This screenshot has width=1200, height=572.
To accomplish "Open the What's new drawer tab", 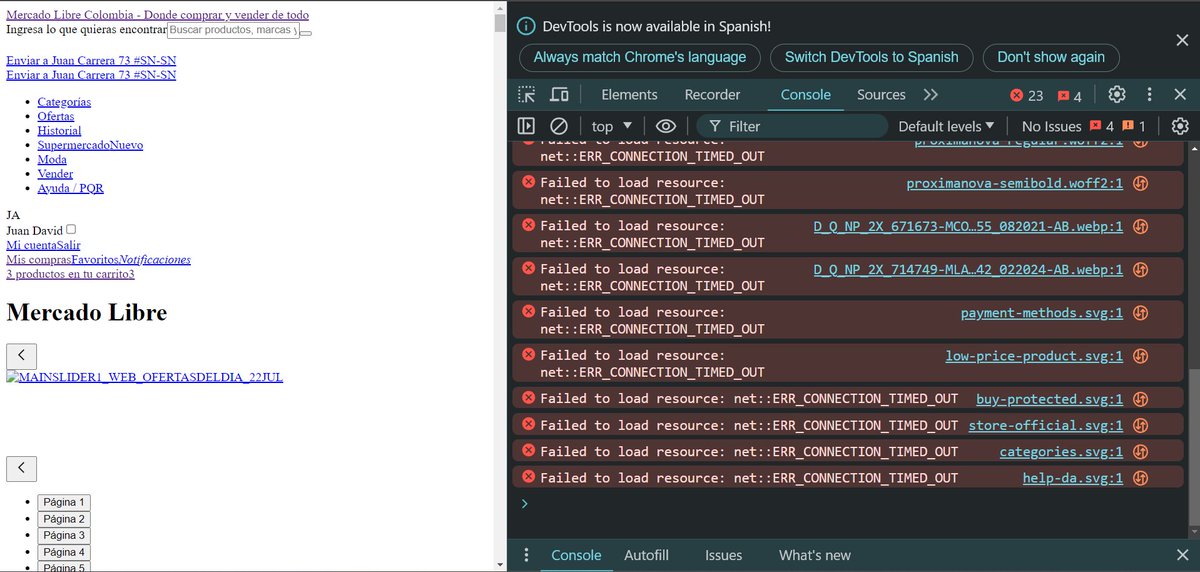I will [x=815, y=555].
